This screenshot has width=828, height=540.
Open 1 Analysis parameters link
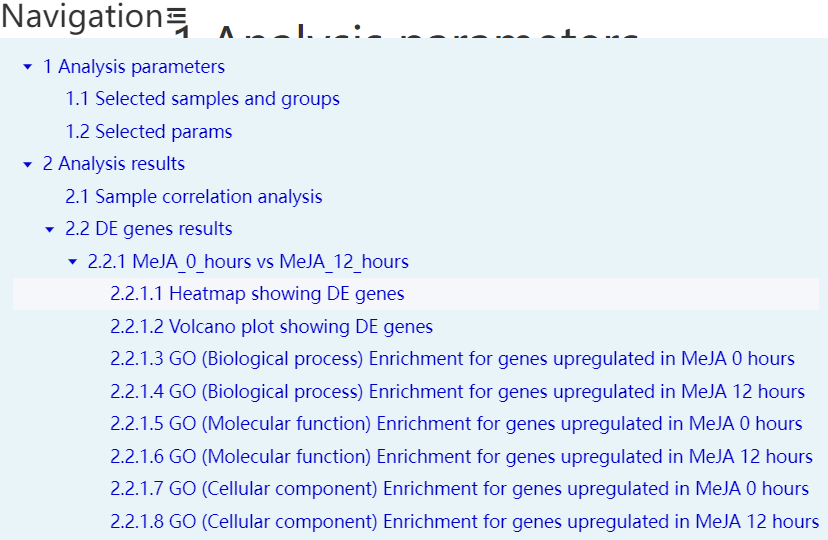click(133, 67)
